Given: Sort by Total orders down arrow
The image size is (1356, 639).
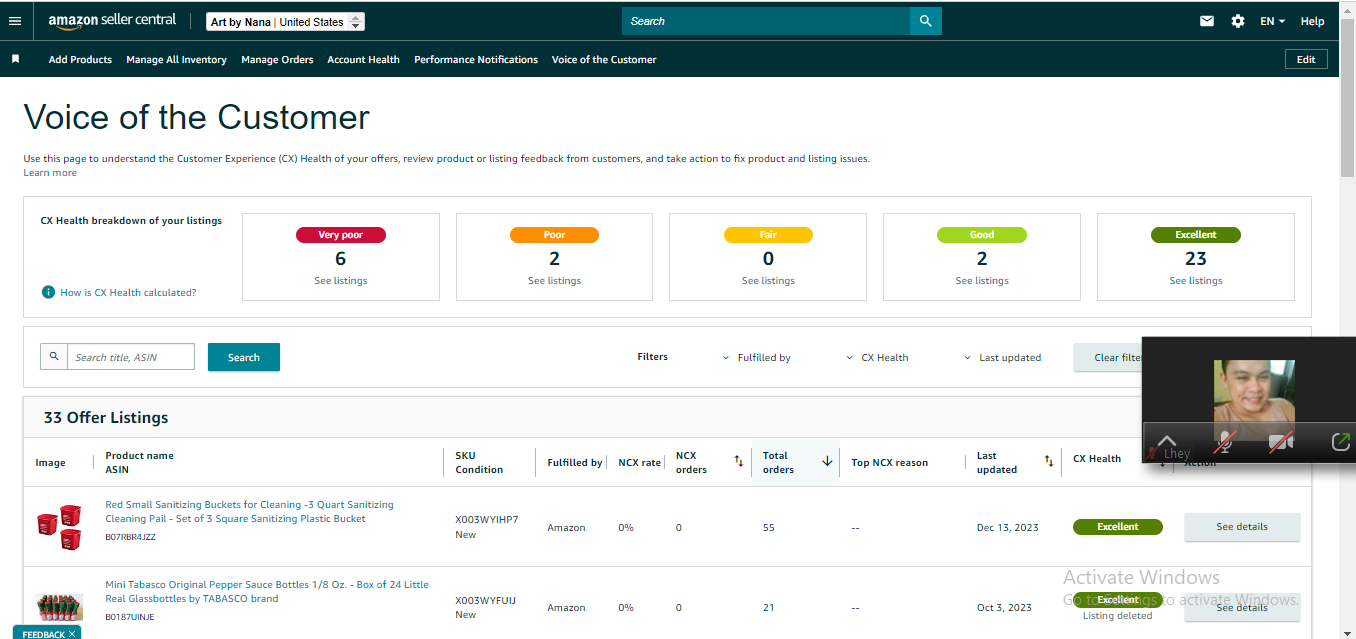Looking at the screenshot, I should [x=827, y=461].
